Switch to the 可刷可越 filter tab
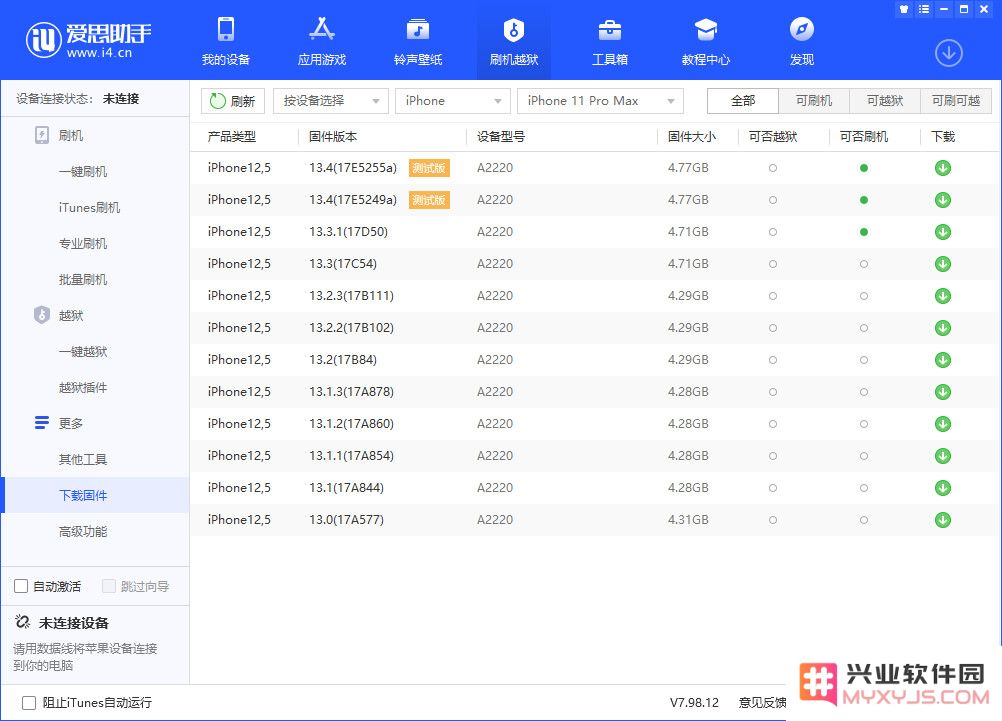The height and width of the screenshot is (721, 1002). pos(955,101)
